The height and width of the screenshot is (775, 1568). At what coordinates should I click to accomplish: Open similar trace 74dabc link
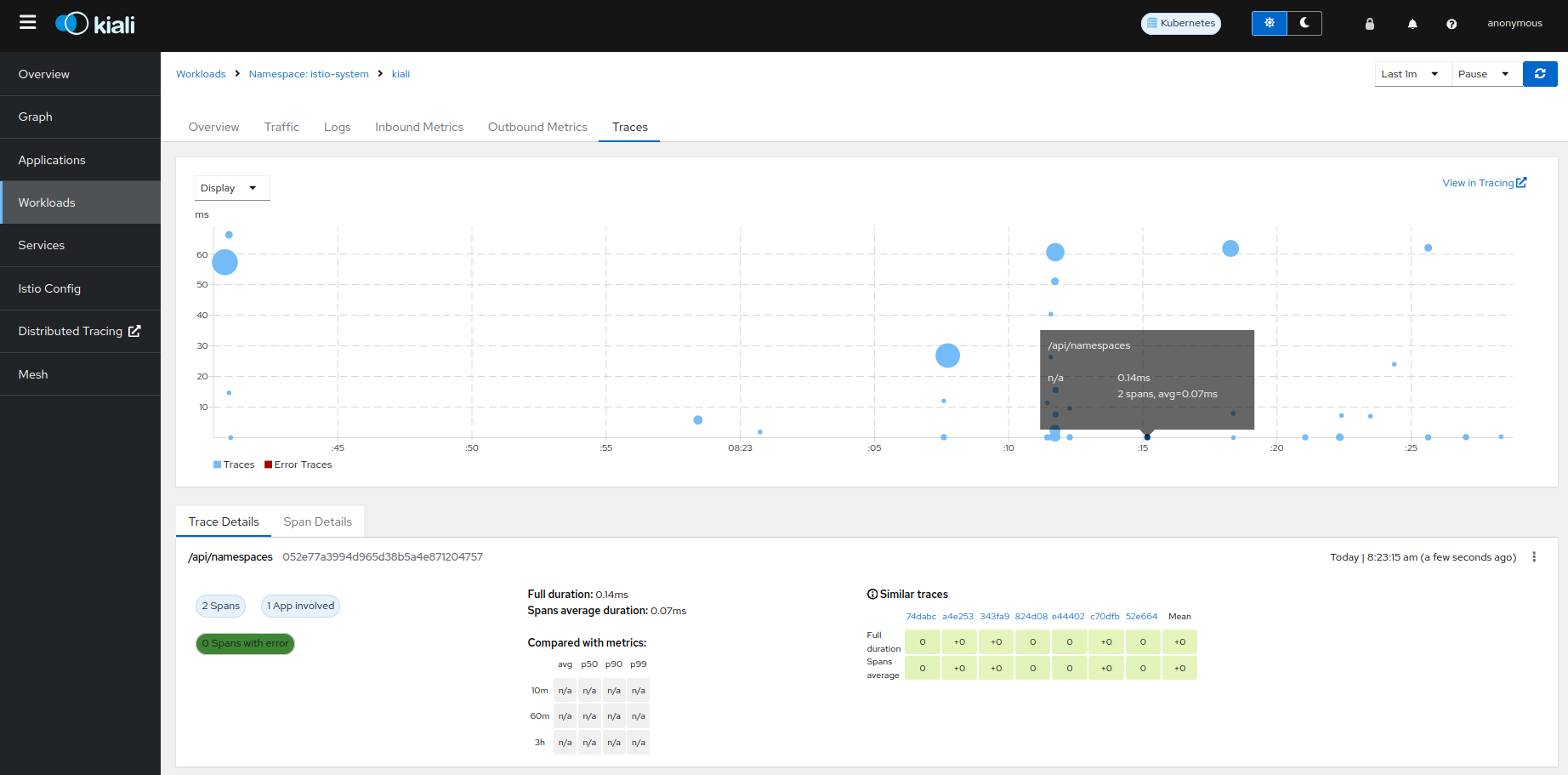point(921,617)
